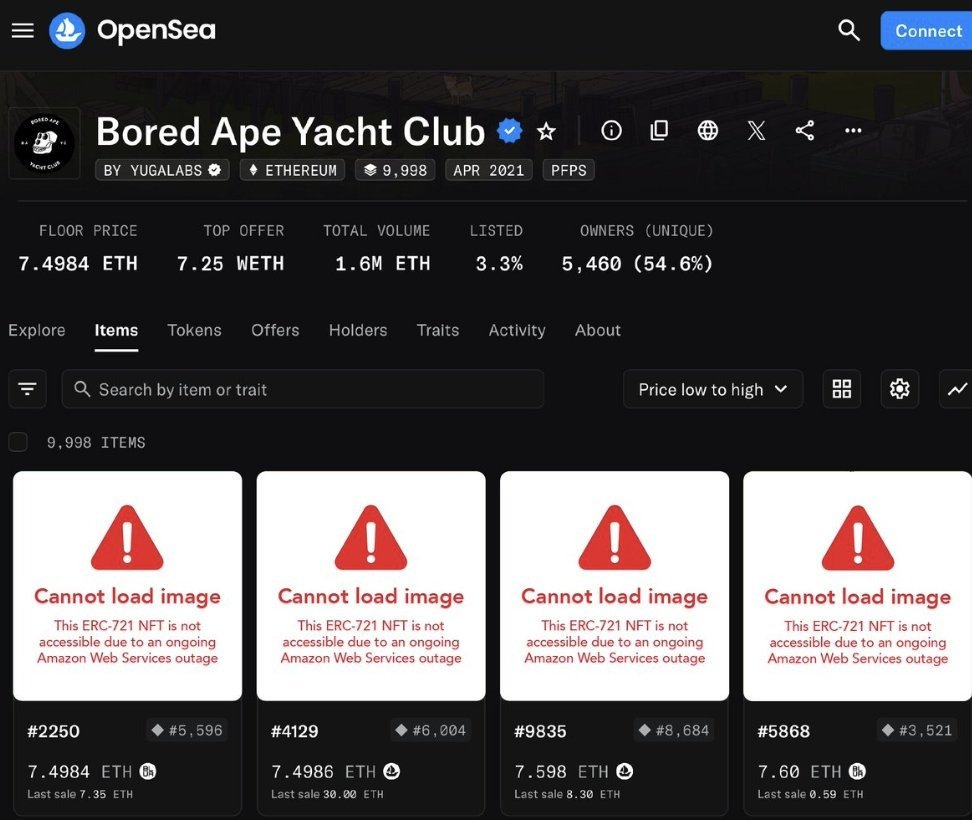
Task: Click the copy contract icon
Action: [x=659, y=130]
